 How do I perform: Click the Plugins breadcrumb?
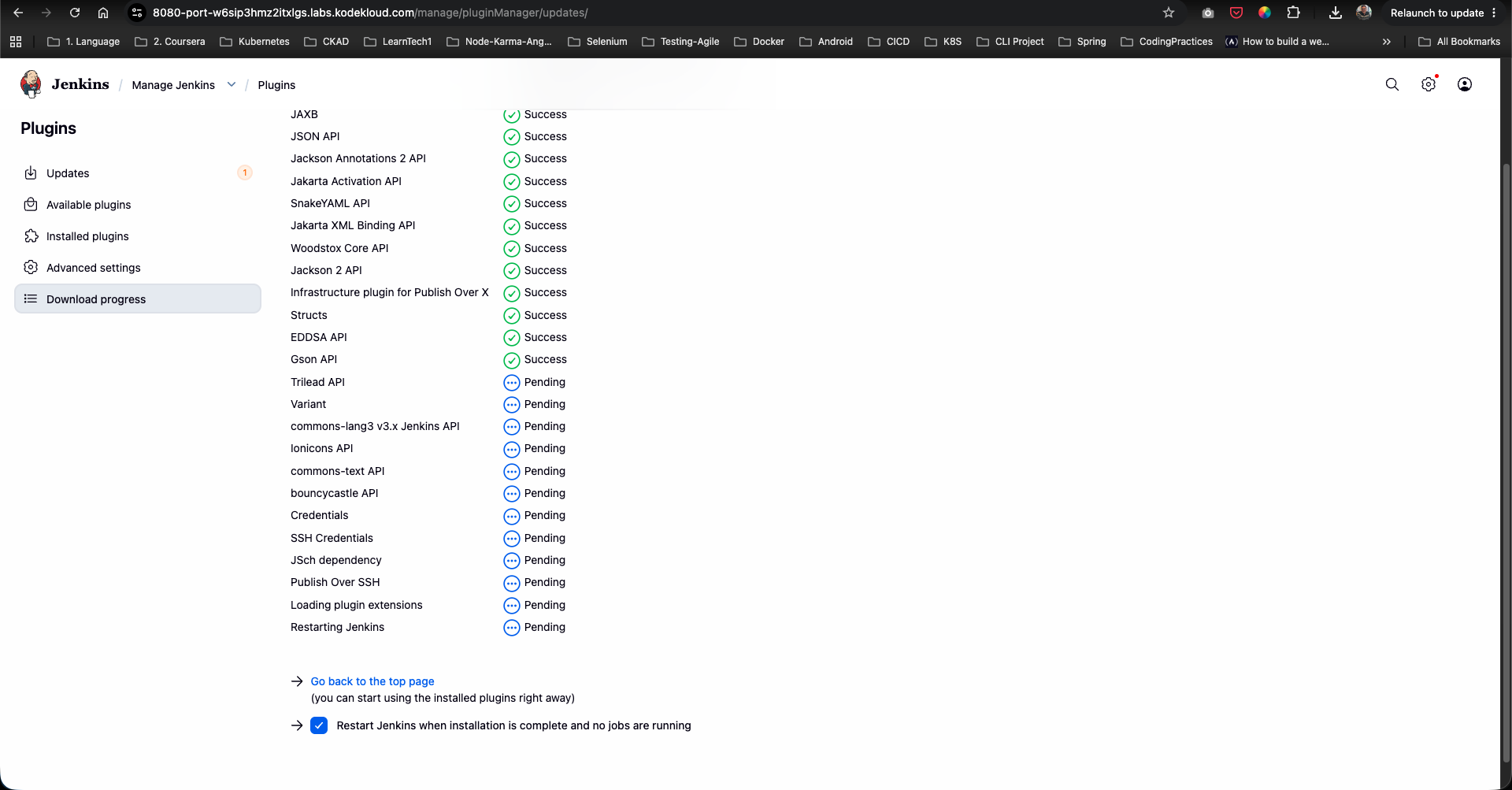[276, 85]
